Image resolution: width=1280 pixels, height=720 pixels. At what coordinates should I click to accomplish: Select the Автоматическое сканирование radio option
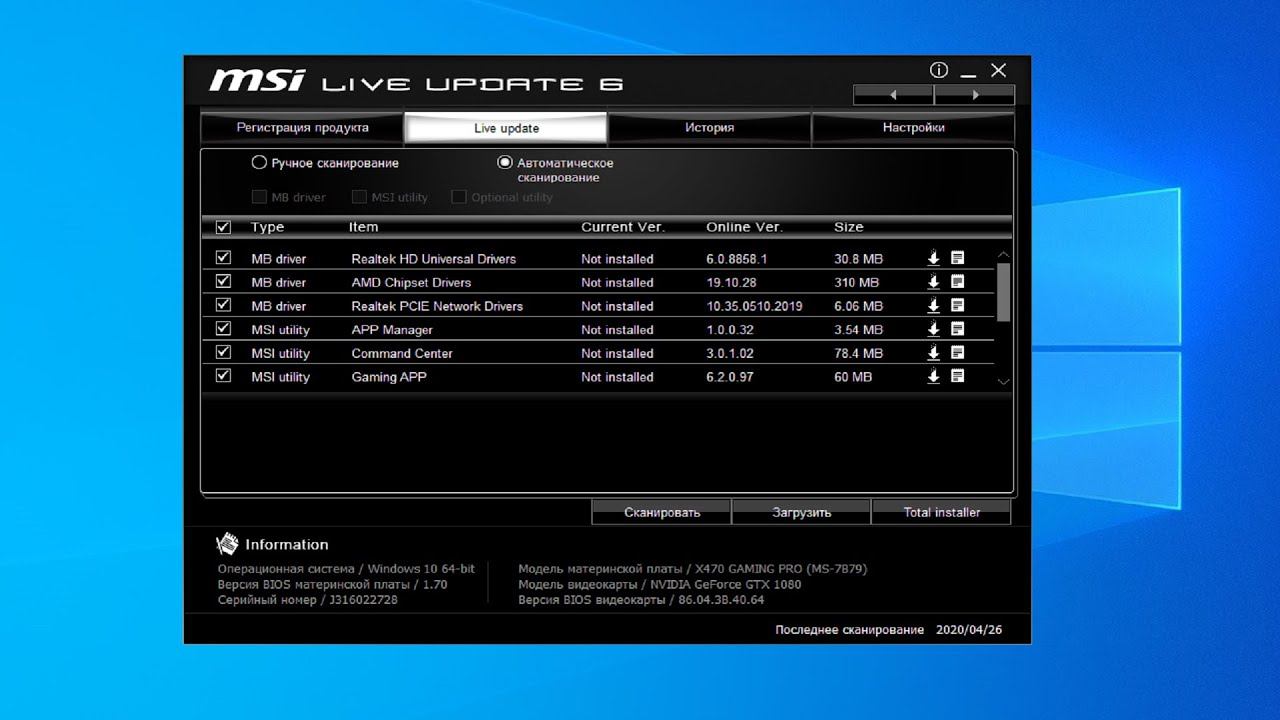[x=505, y=162]
